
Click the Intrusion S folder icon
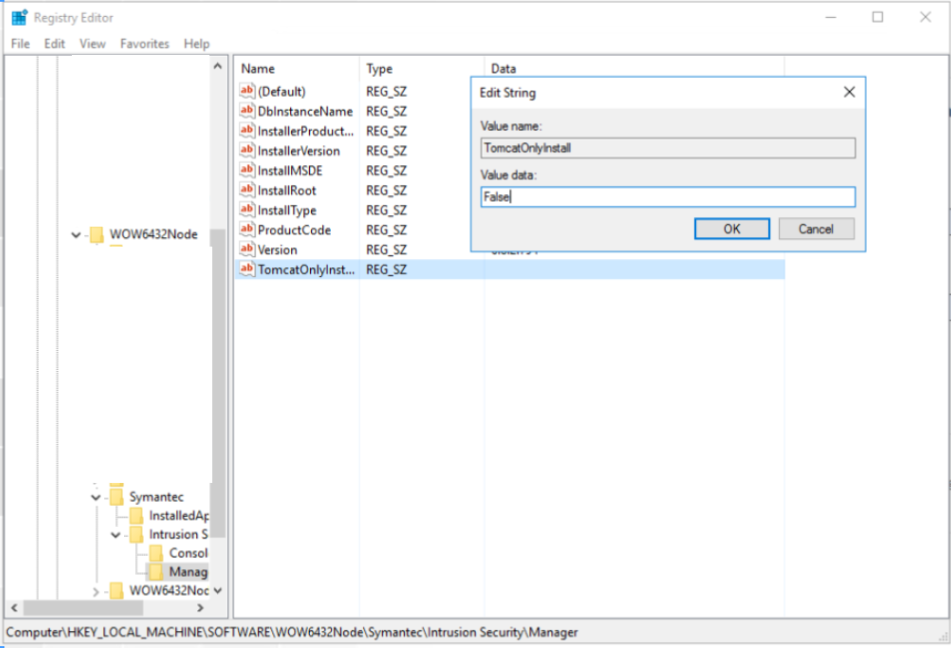tap(136, 534)
